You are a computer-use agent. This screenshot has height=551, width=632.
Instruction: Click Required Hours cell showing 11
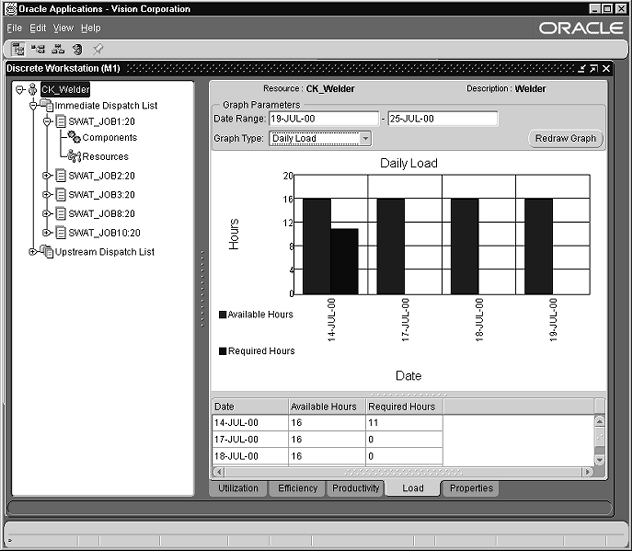click(x=404, y=423)
